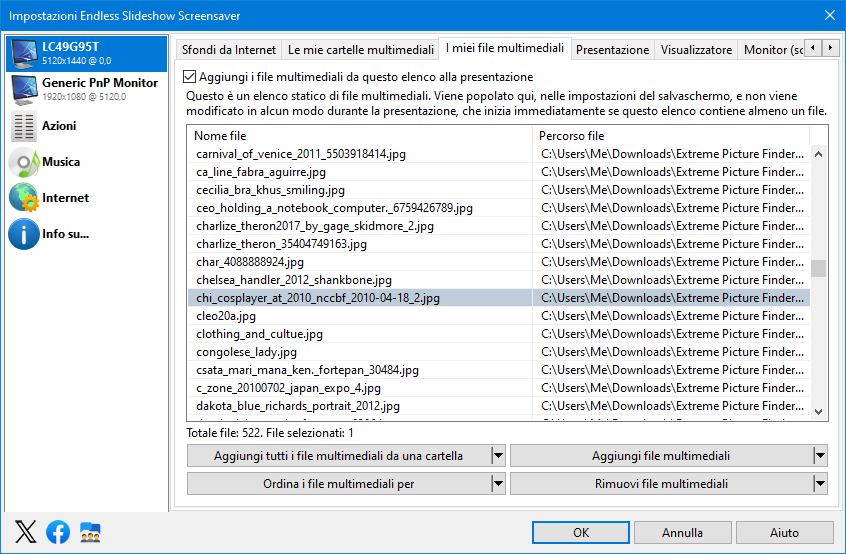Click the file list vertical scrollbar thumb
The width and height of the screenshot is (846, 554).
tap(818, 268)
